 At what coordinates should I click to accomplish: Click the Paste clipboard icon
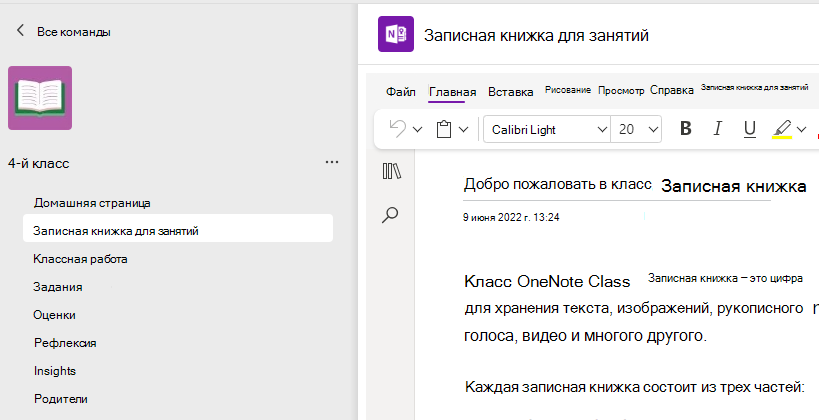pyautogui.click(x=443, y=129)
